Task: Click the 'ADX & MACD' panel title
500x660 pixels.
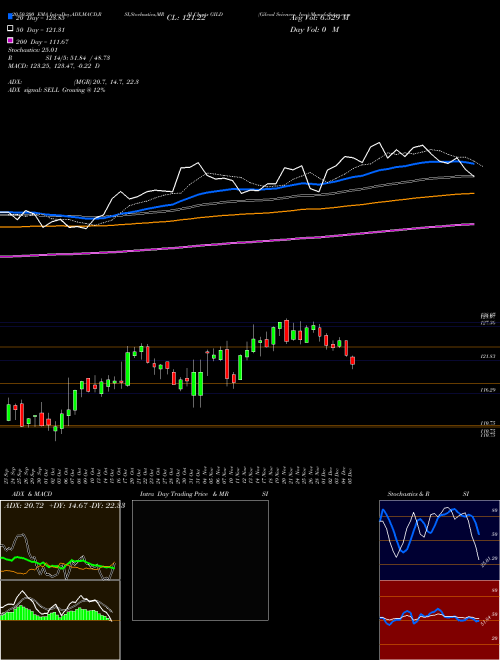Action: (32, 494)
